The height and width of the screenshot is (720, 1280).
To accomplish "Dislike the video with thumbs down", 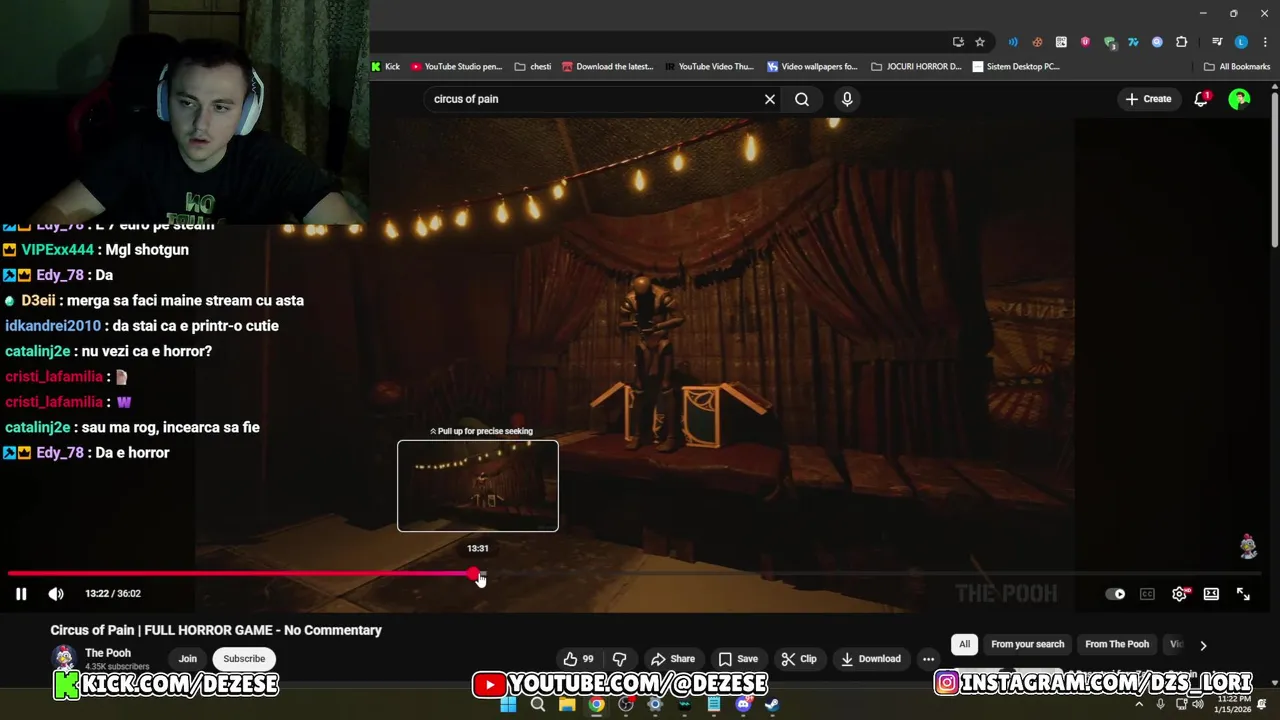I will click(620, 659).
